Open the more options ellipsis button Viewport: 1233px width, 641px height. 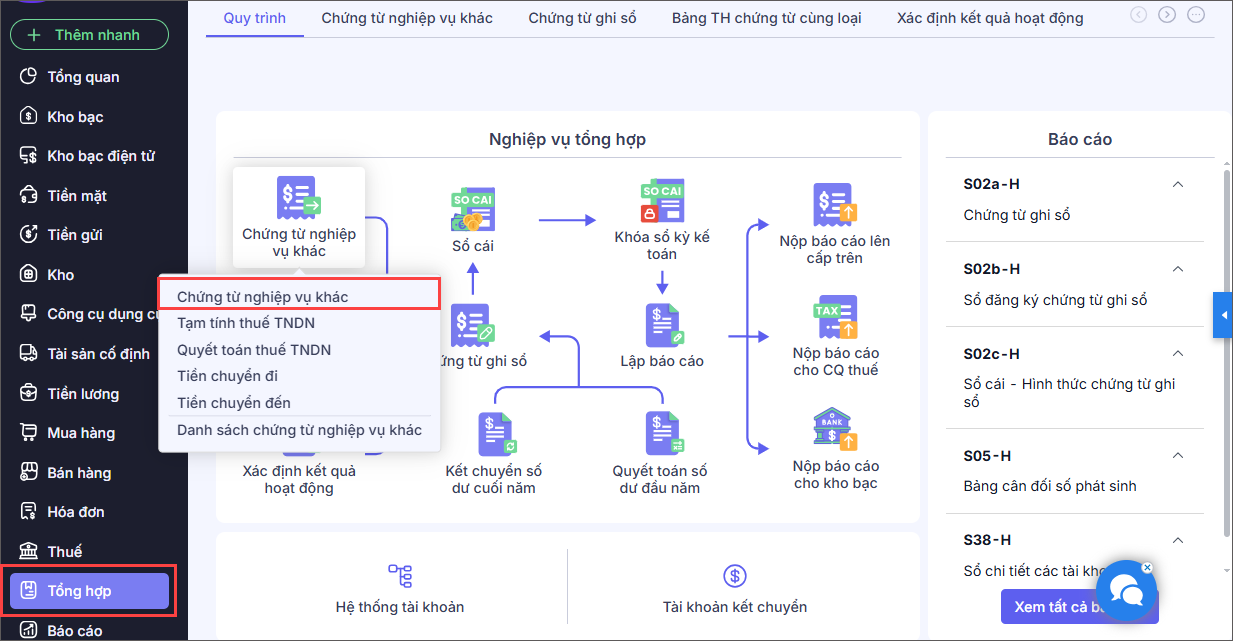[x=1196, y=15]
